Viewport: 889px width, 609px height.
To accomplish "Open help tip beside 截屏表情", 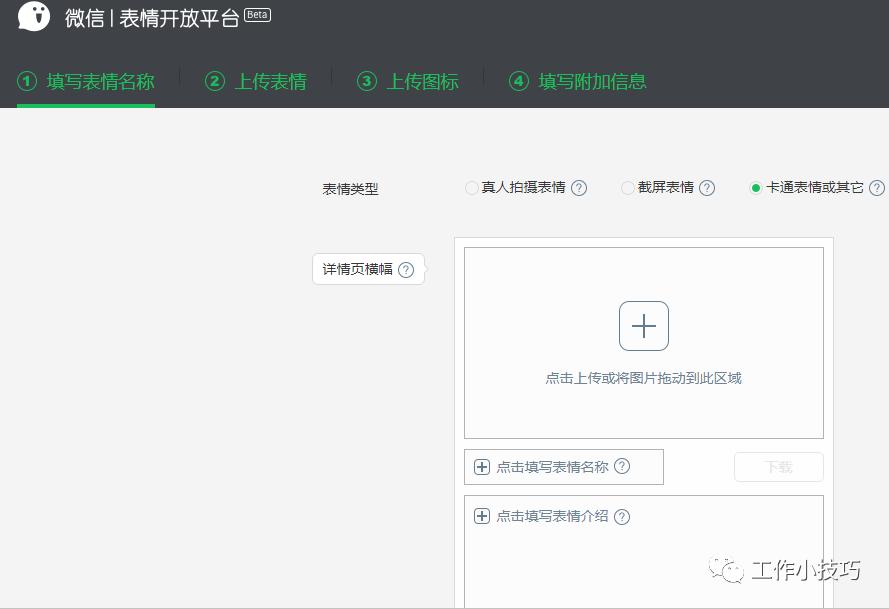I will [707, 187].
